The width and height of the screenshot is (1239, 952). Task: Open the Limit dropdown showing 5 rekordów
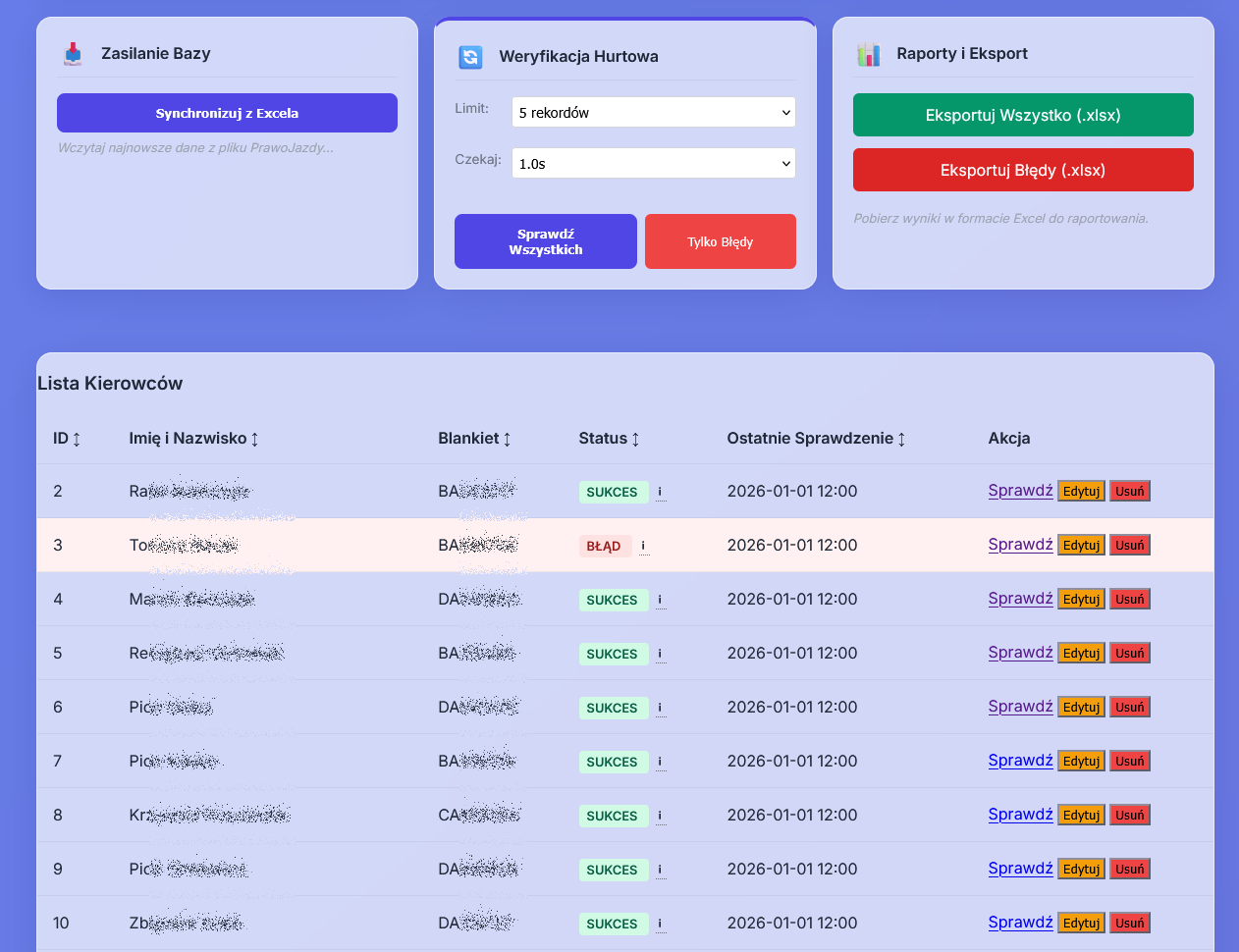pos(654,112)
